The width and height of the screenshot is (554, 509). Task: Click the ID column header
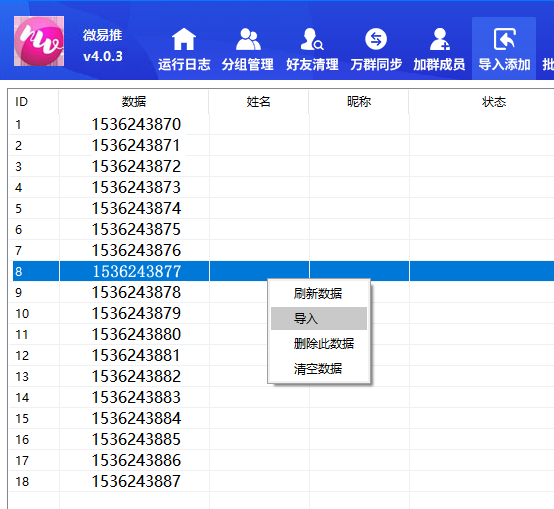[x=34, y=102]
